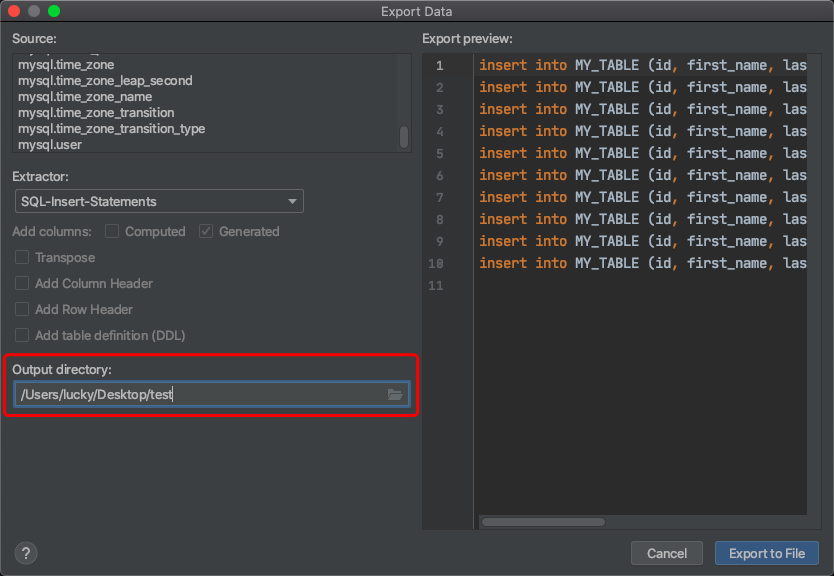
Task: Enable Add table definition (DDL)
Action: point(22,336)
